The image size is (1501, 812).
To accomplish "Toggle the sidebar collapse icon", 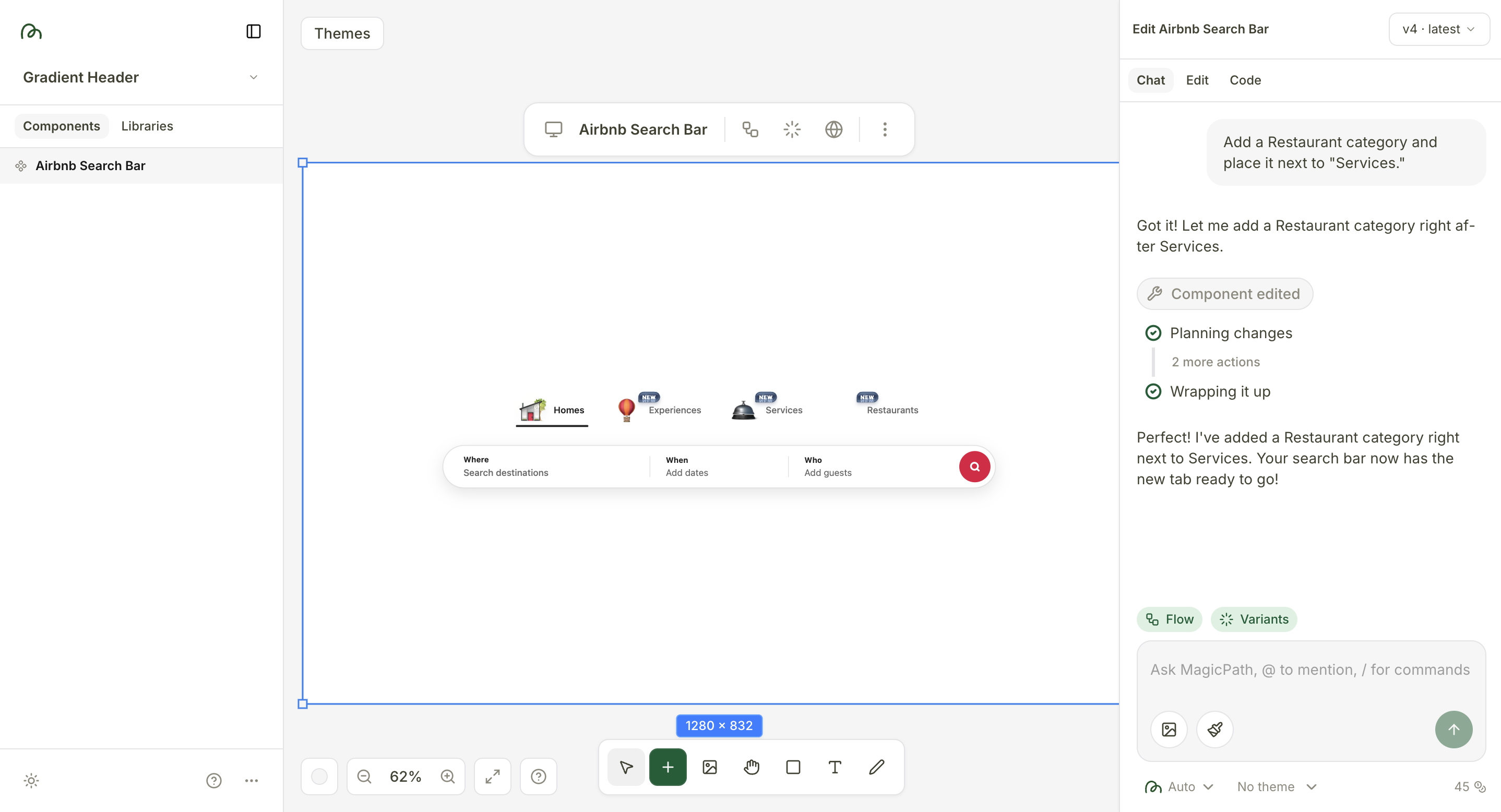I will point(254,31).
